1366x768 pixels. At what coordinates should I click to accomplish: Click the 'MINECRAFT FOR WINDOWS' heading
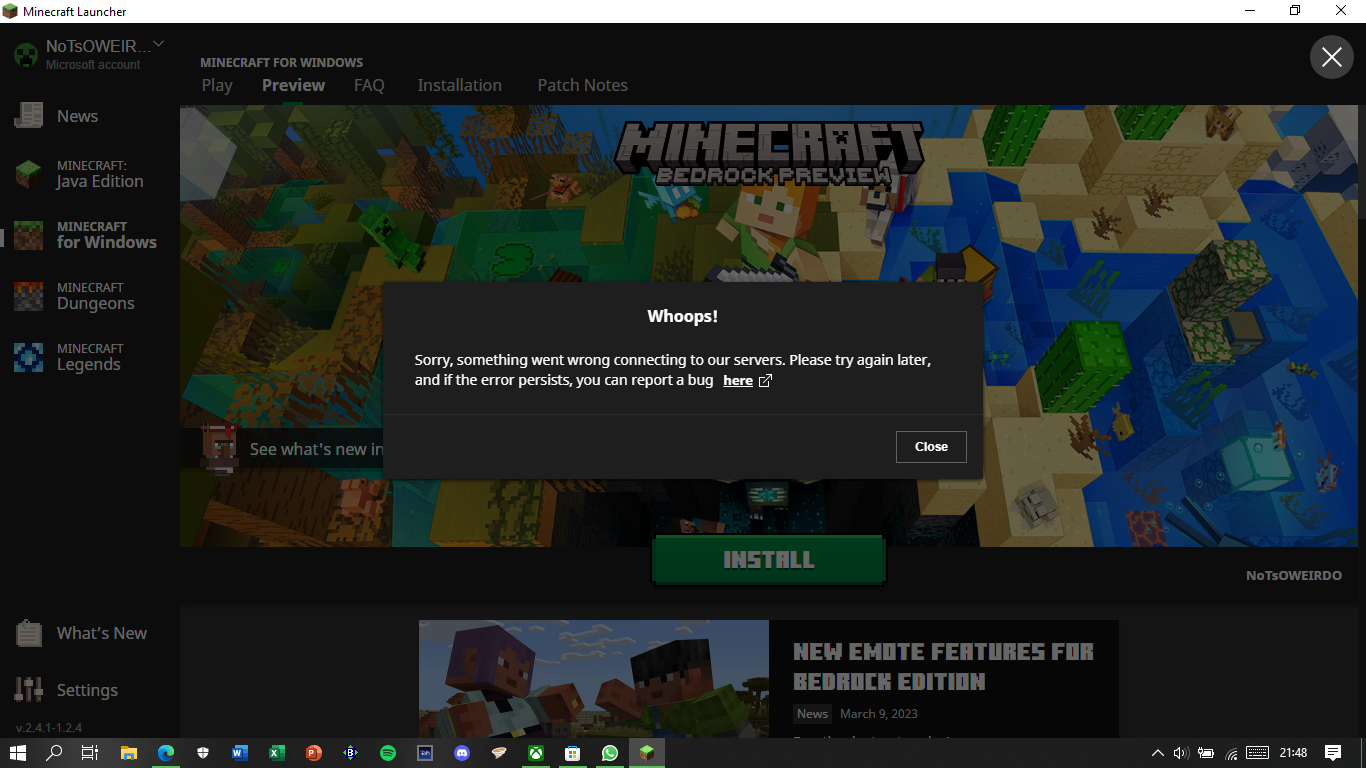coord(282,62)
